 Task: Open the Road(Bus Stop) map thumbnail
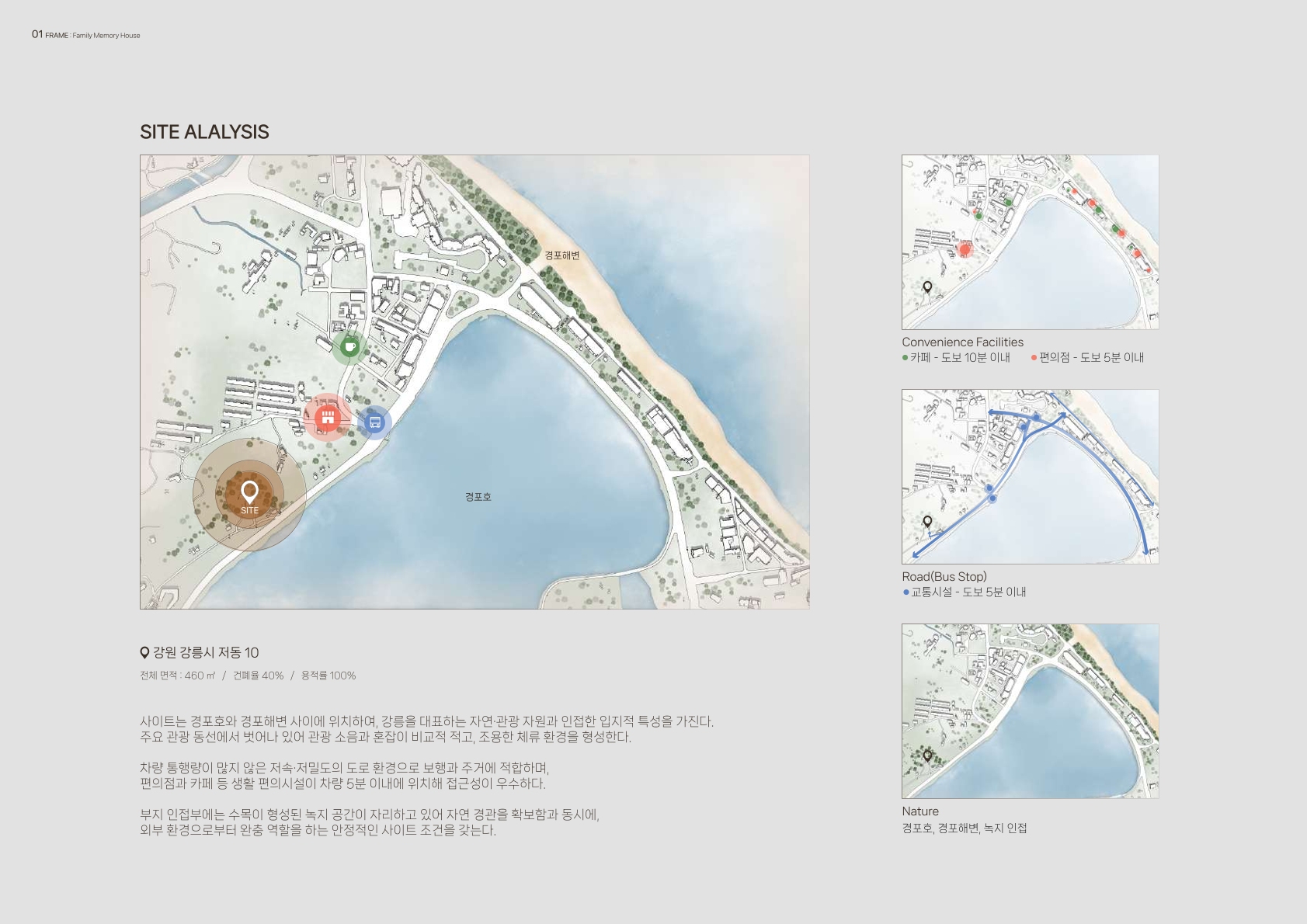[x=1030, y=477]
